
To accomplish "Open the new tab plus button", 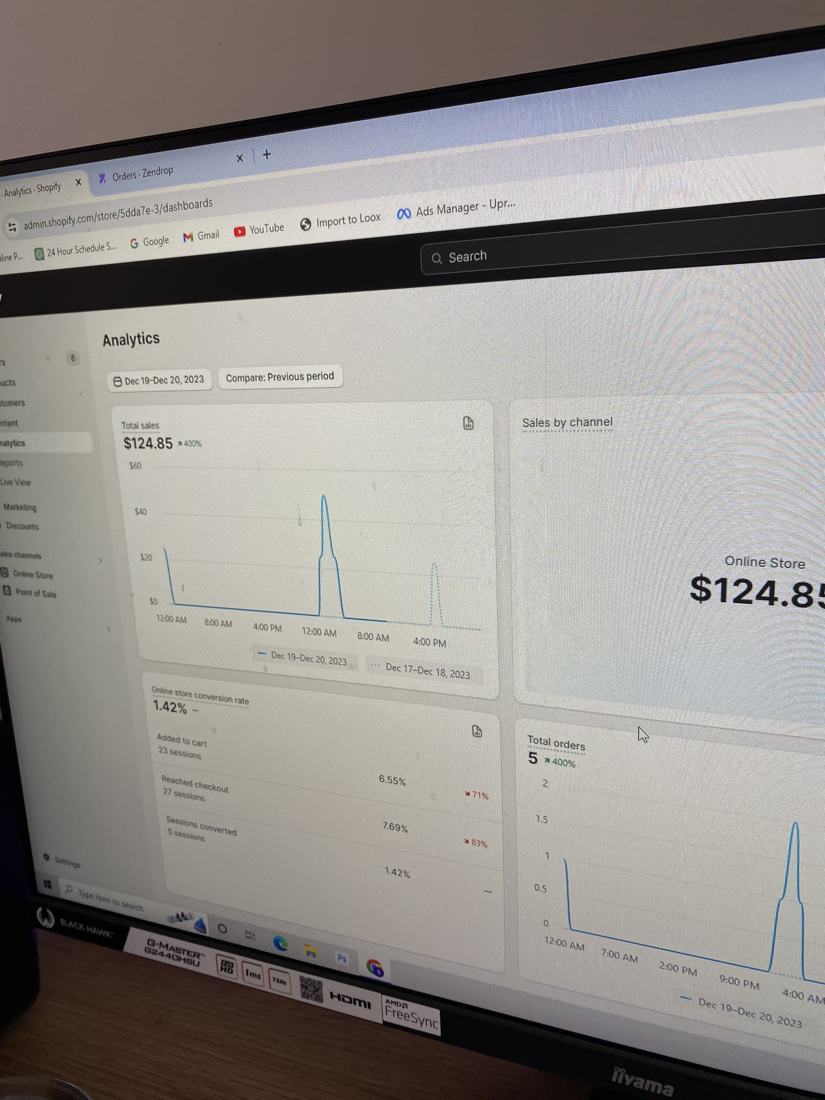I will (267, 154).
